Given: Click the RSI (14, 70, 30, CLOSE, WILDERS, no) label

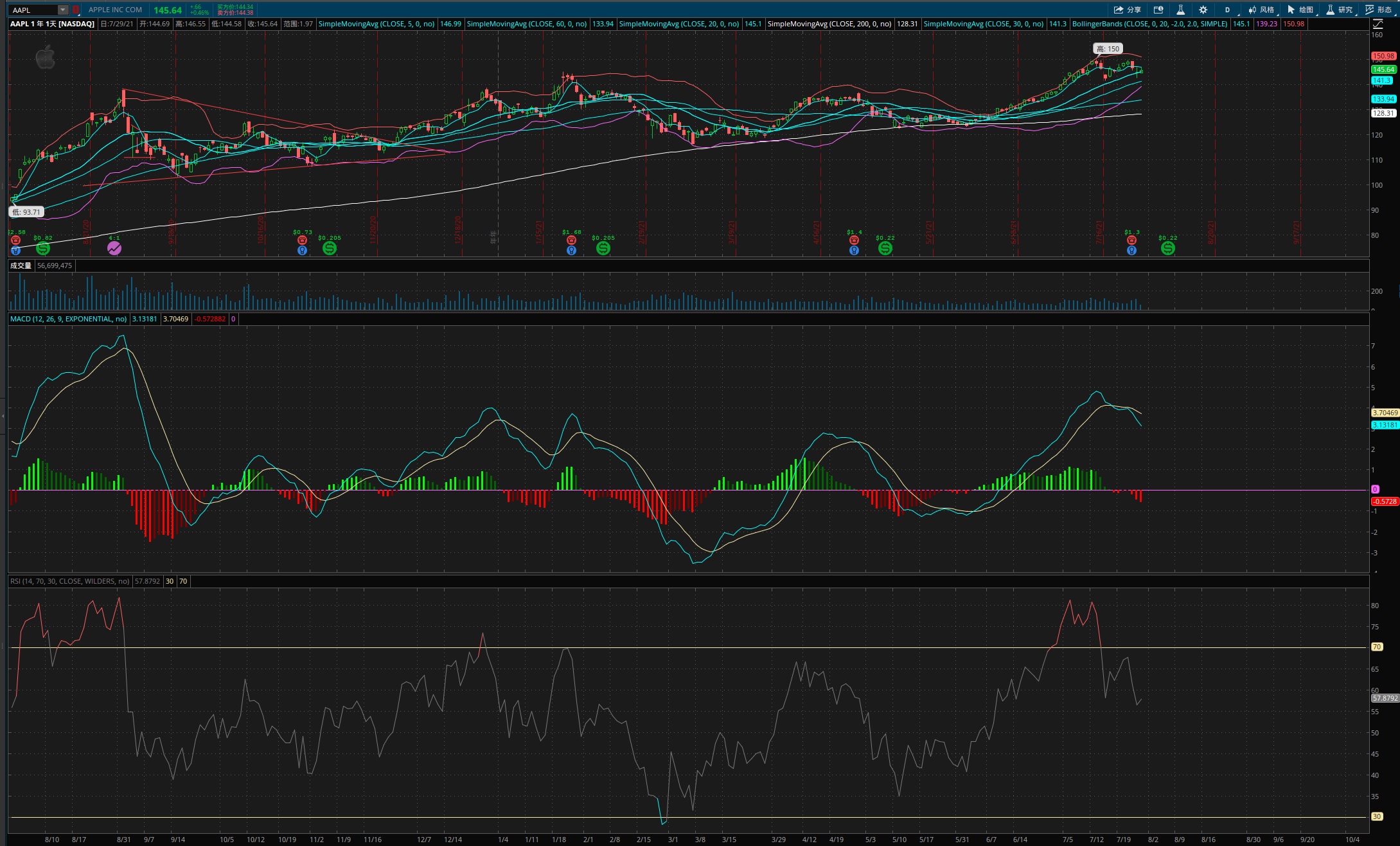Looking at the screenshot, I should 69,581.
